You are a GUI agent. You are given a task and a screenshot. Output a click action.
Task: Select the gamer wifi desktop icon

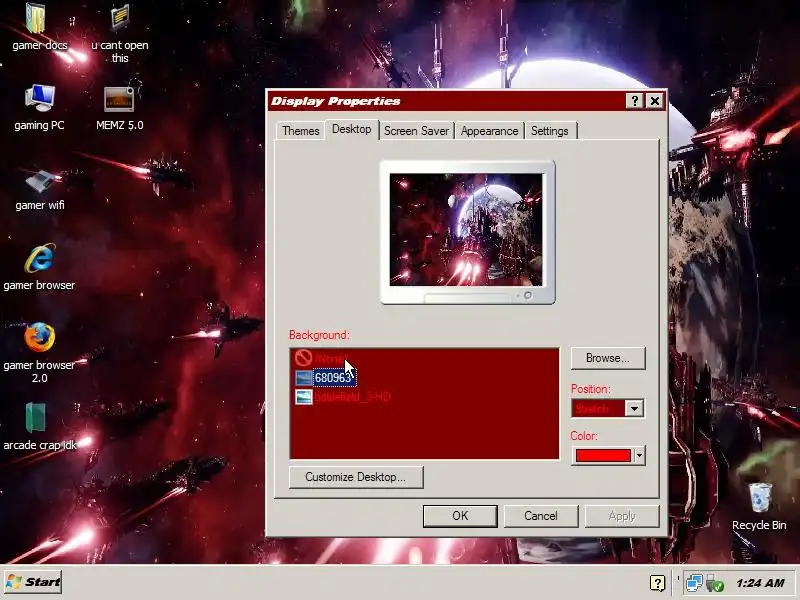coord(40,180)
